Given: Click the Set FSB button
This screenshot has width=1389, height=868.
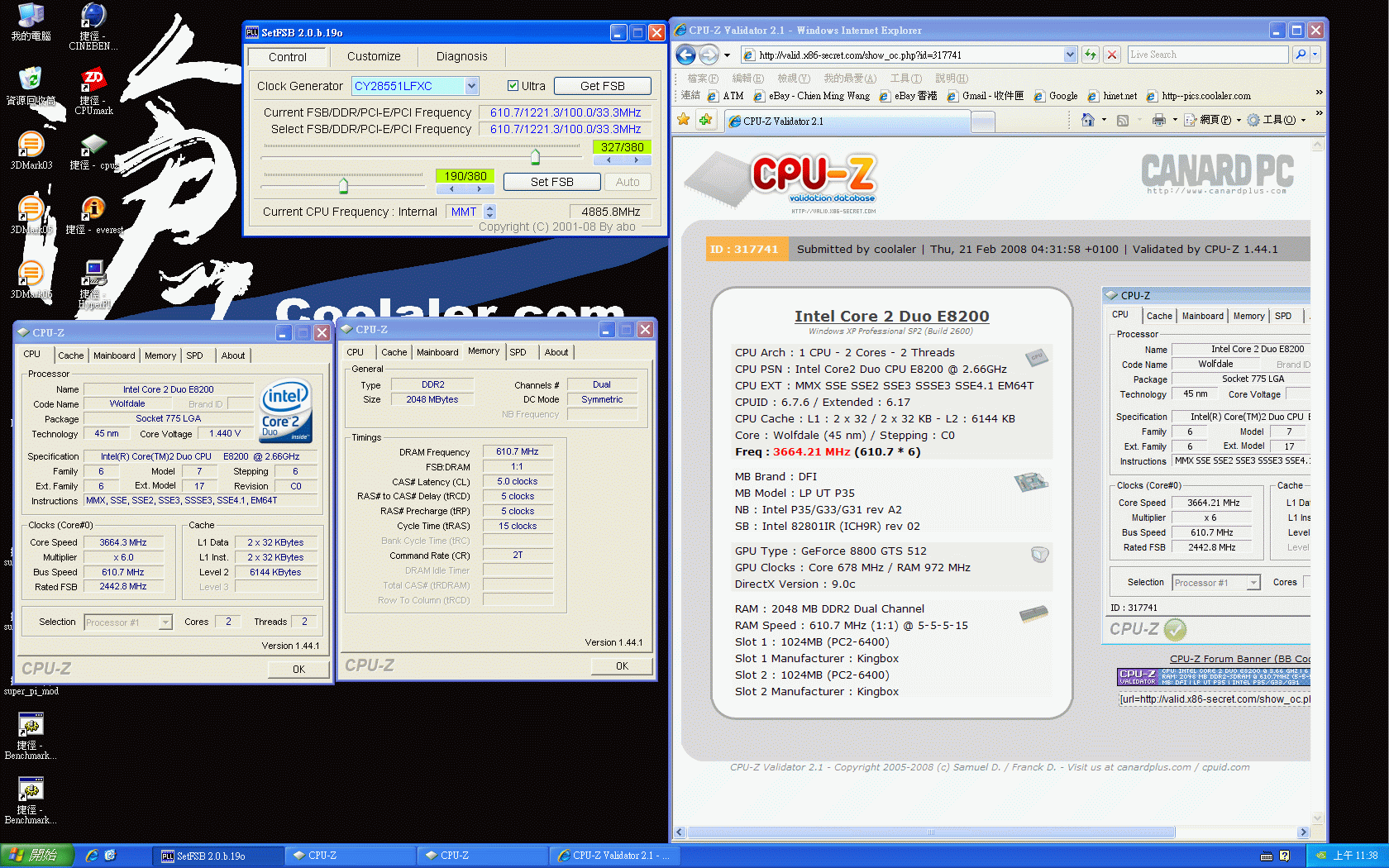Looking at the screenshot, I should click(551, 182).
